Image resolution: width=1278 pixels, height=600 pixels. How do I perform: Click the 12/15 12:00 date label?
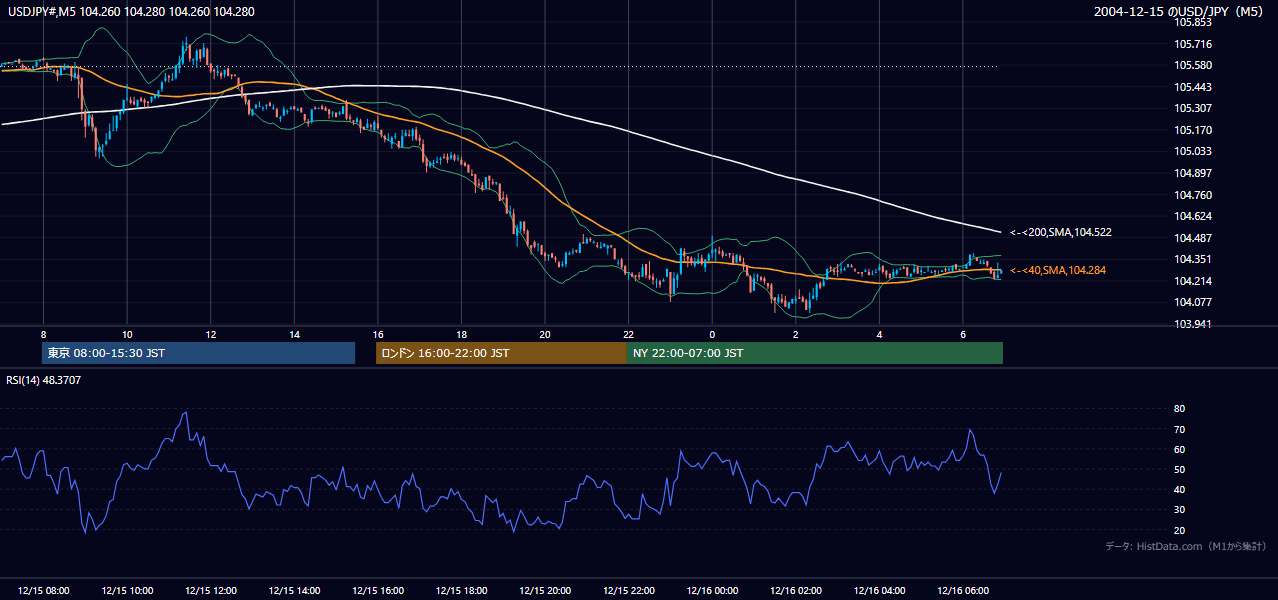pos(210,591)
